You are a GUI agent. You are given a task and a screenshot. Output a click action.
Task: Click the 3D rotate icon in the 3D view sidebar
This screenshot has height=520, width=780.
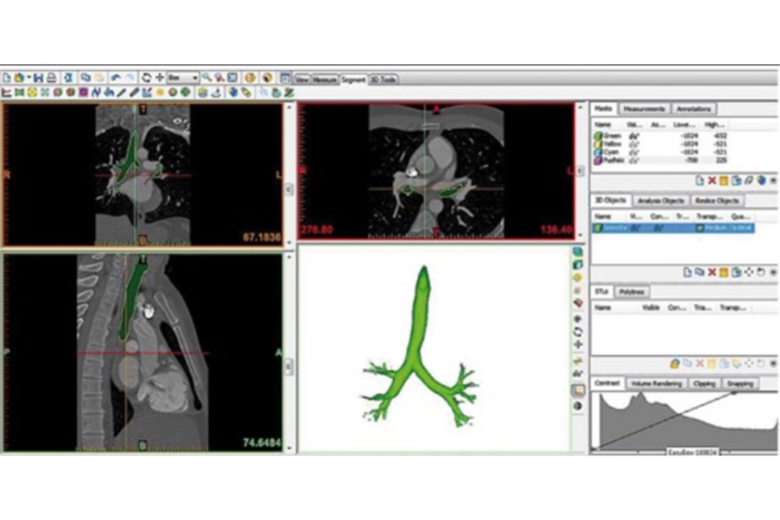click(578, 332)
